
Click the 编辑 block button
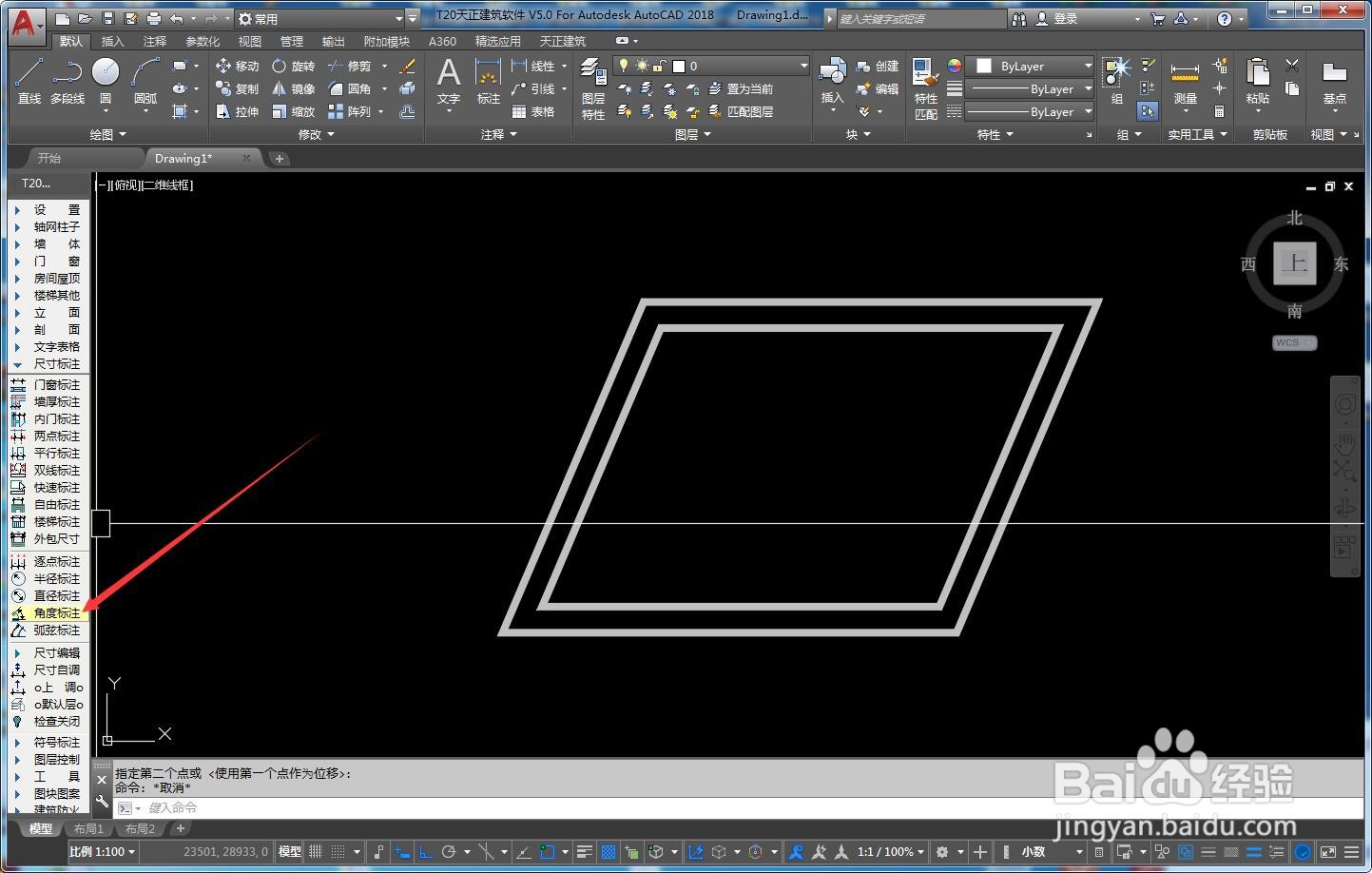pos(877,88)
